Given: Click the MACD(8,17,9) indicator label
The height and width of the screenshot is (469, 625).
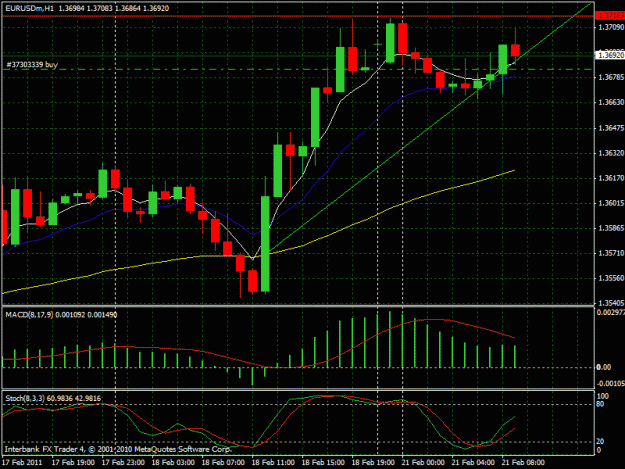Looking at the screenshot, I should point(29,315).
